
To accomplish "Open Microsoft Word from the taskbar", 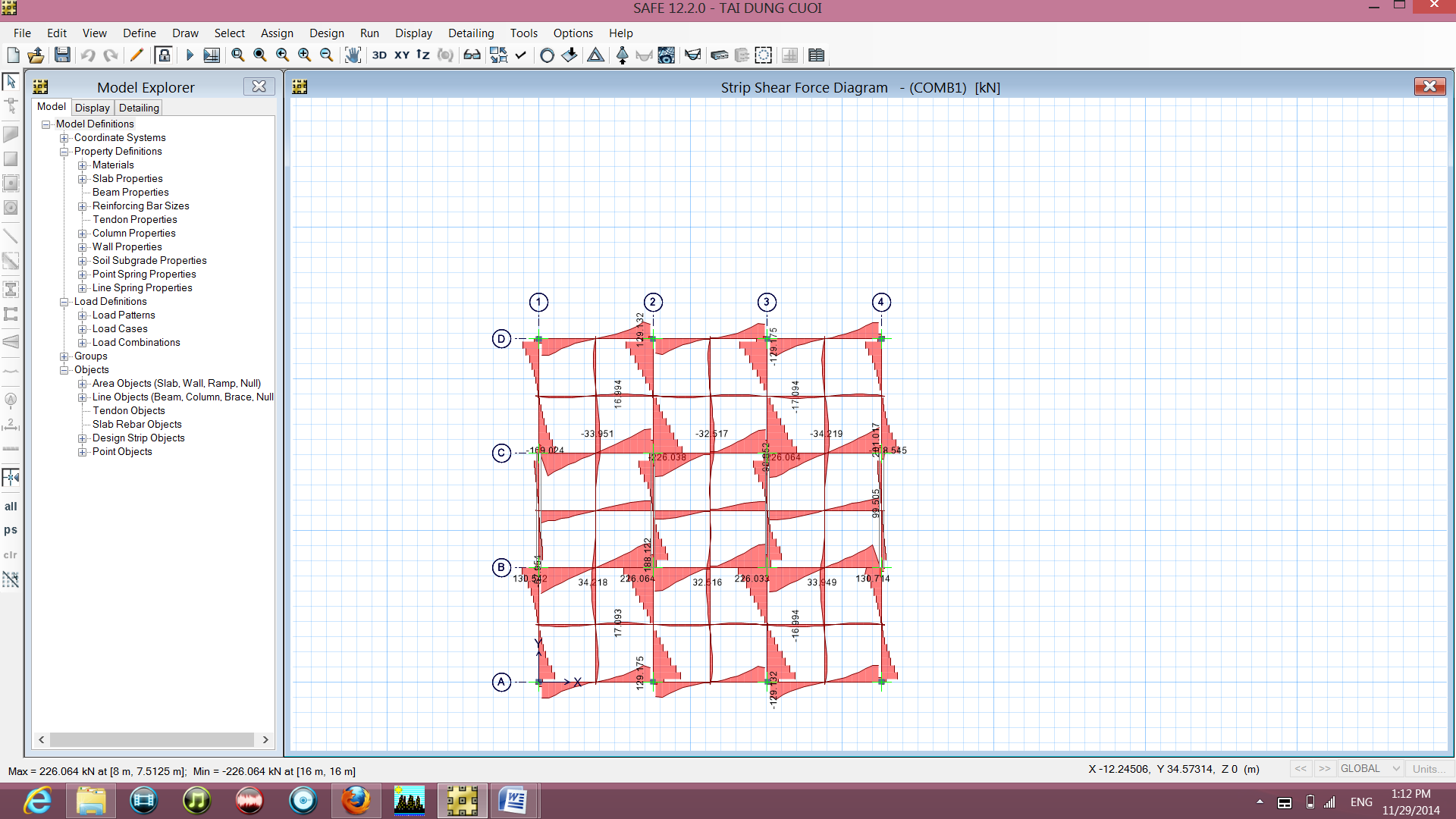I will tap(513, 801).
